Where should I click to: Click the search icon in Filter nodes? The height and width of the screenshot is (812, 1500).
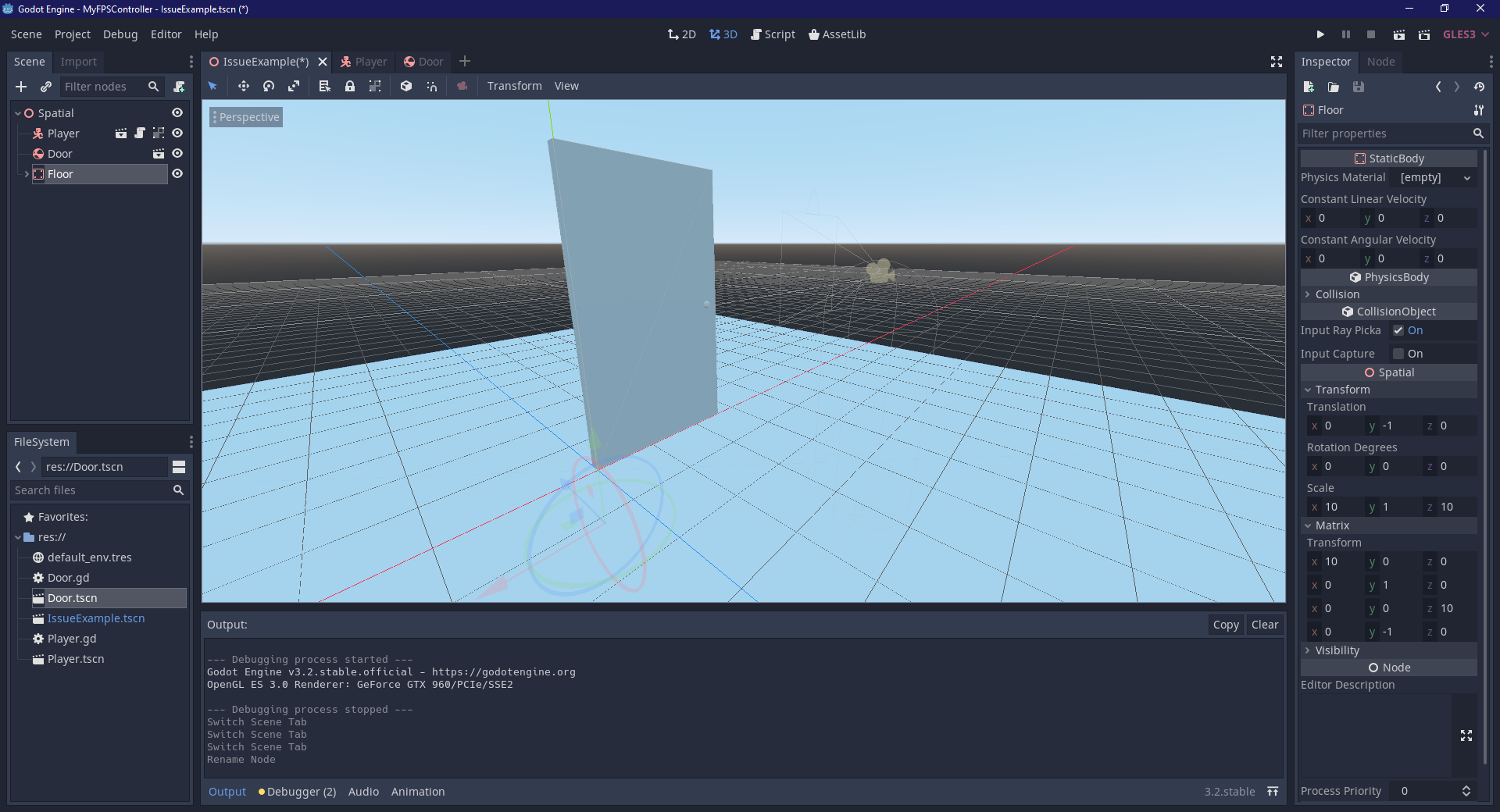(x=154, y=87)
